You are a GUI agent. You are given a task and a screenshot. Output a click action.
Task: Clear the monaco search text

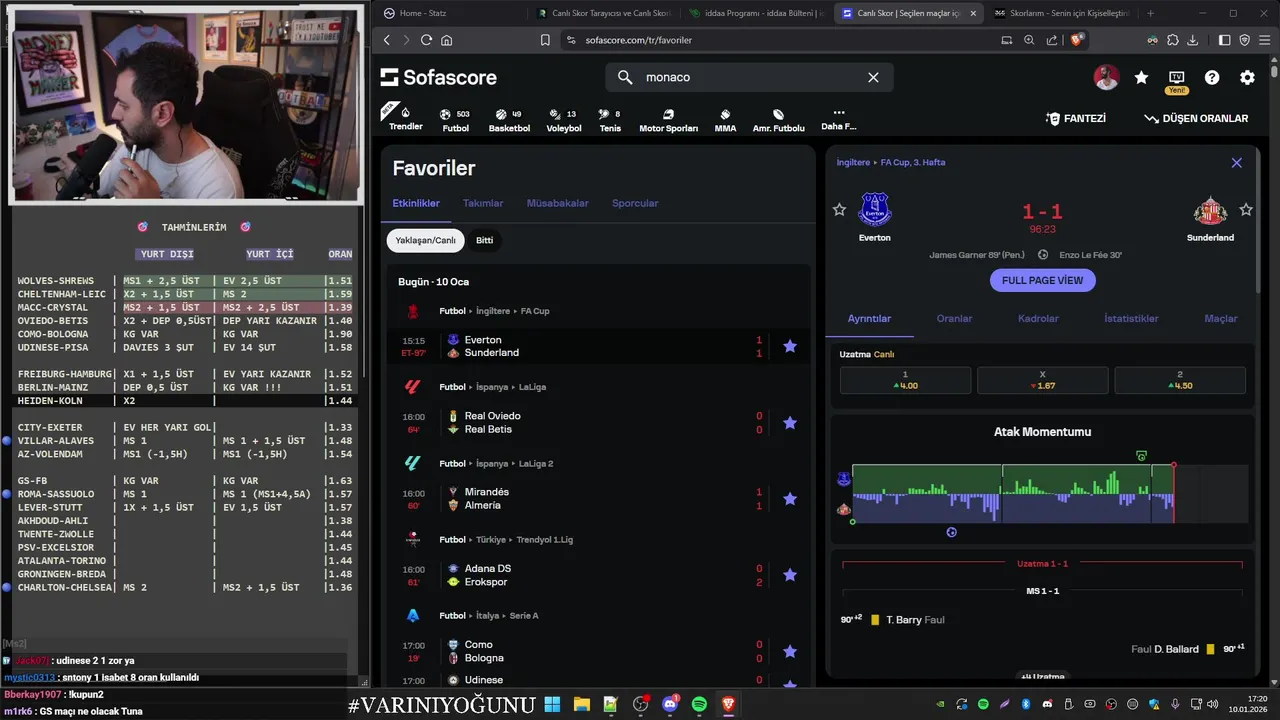pyautogui.click(x=873, y=77)
